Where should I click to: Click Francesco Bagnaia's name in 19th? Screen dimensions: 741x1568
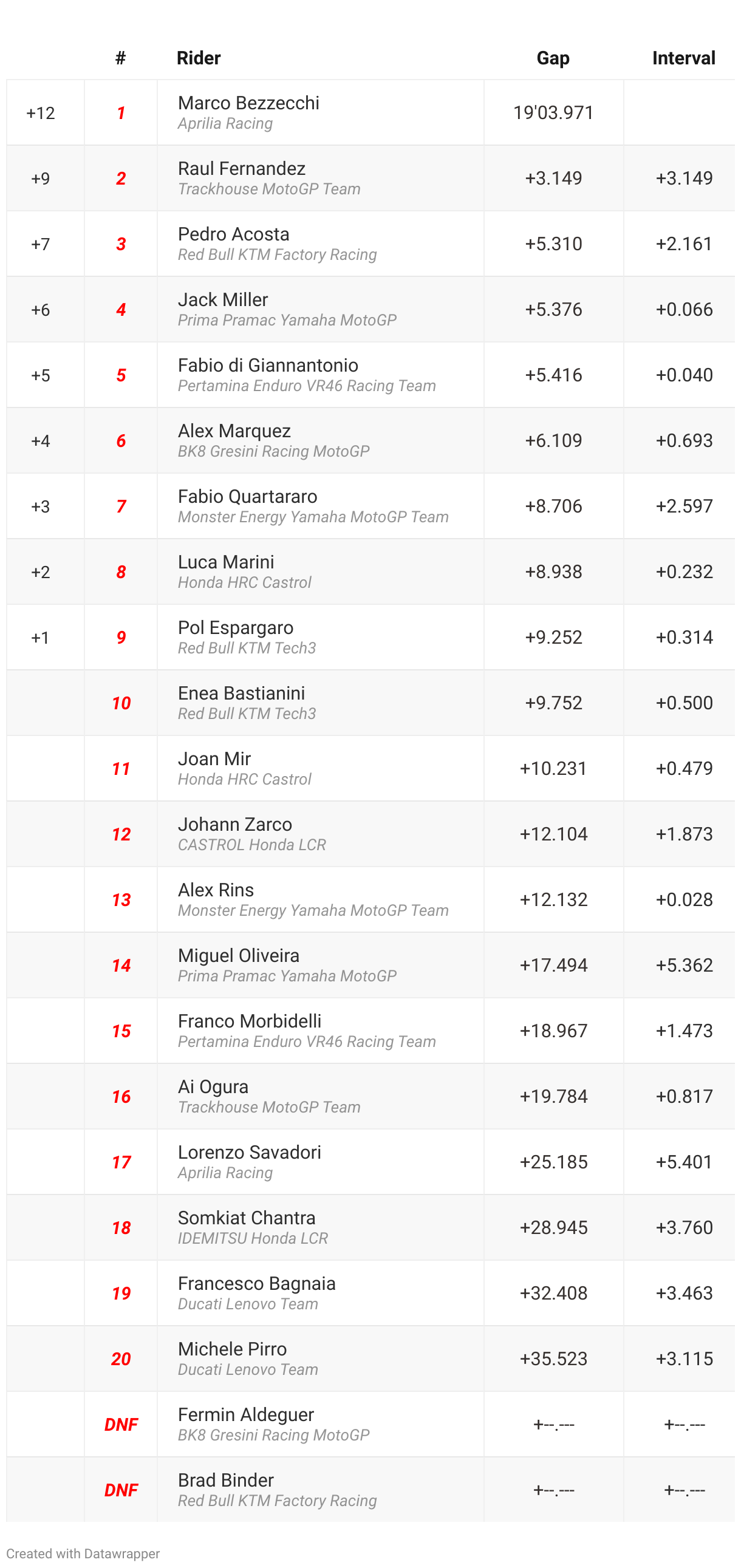[x=256, y=1283]
